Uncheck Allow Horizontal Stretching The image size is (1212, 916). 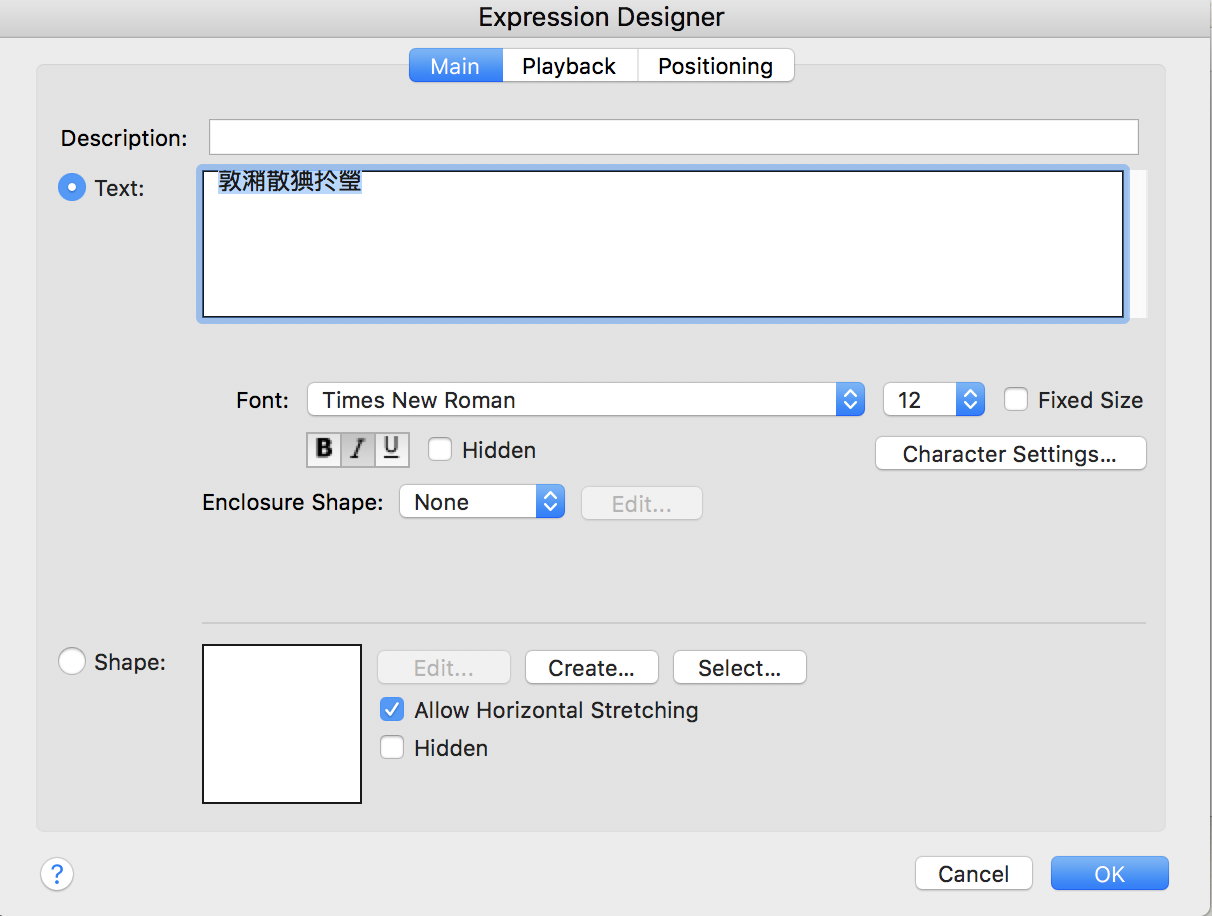(x=392, y=710)
